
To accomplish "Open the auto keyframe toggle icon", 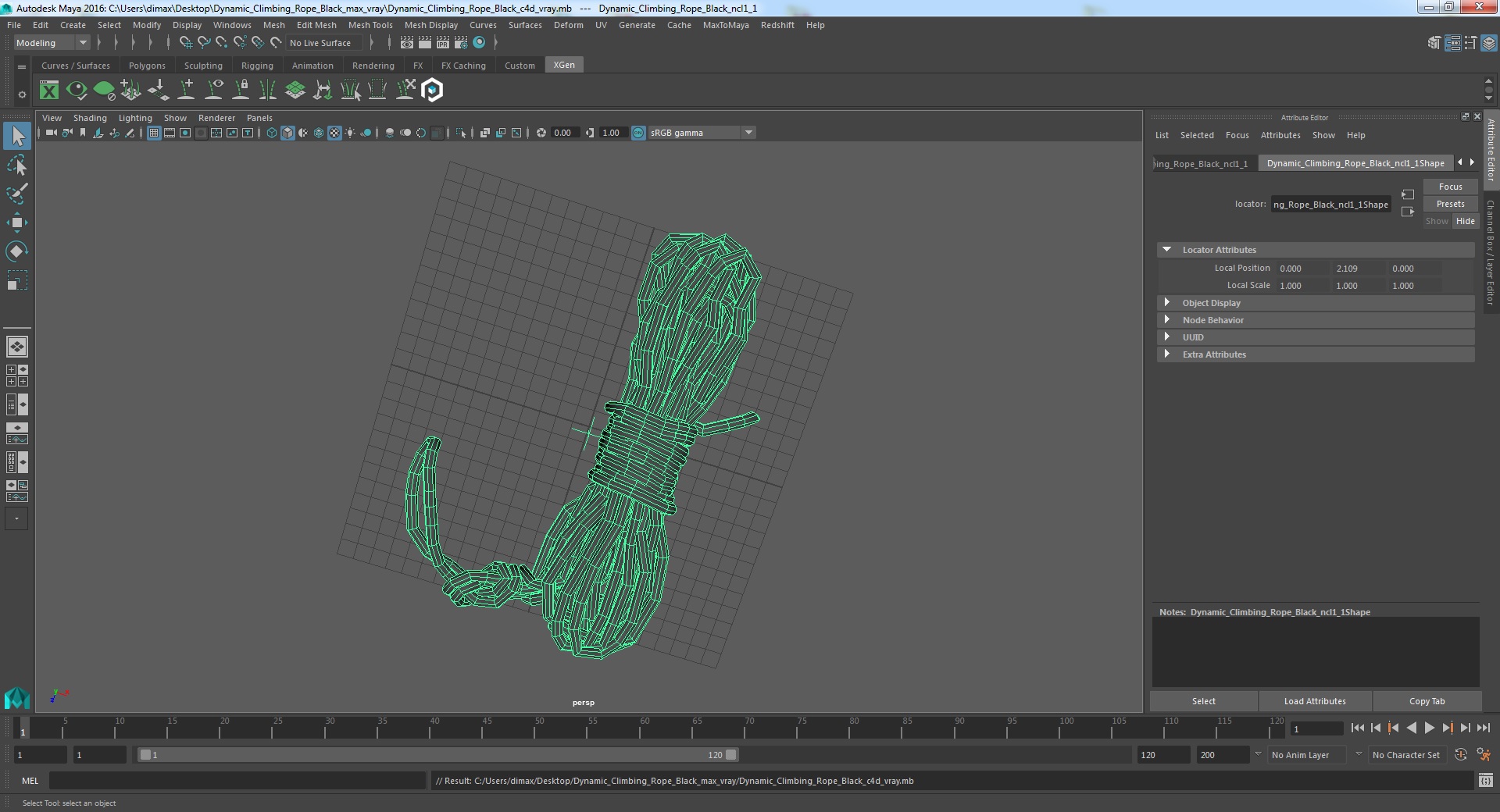I will point(1460,755).
